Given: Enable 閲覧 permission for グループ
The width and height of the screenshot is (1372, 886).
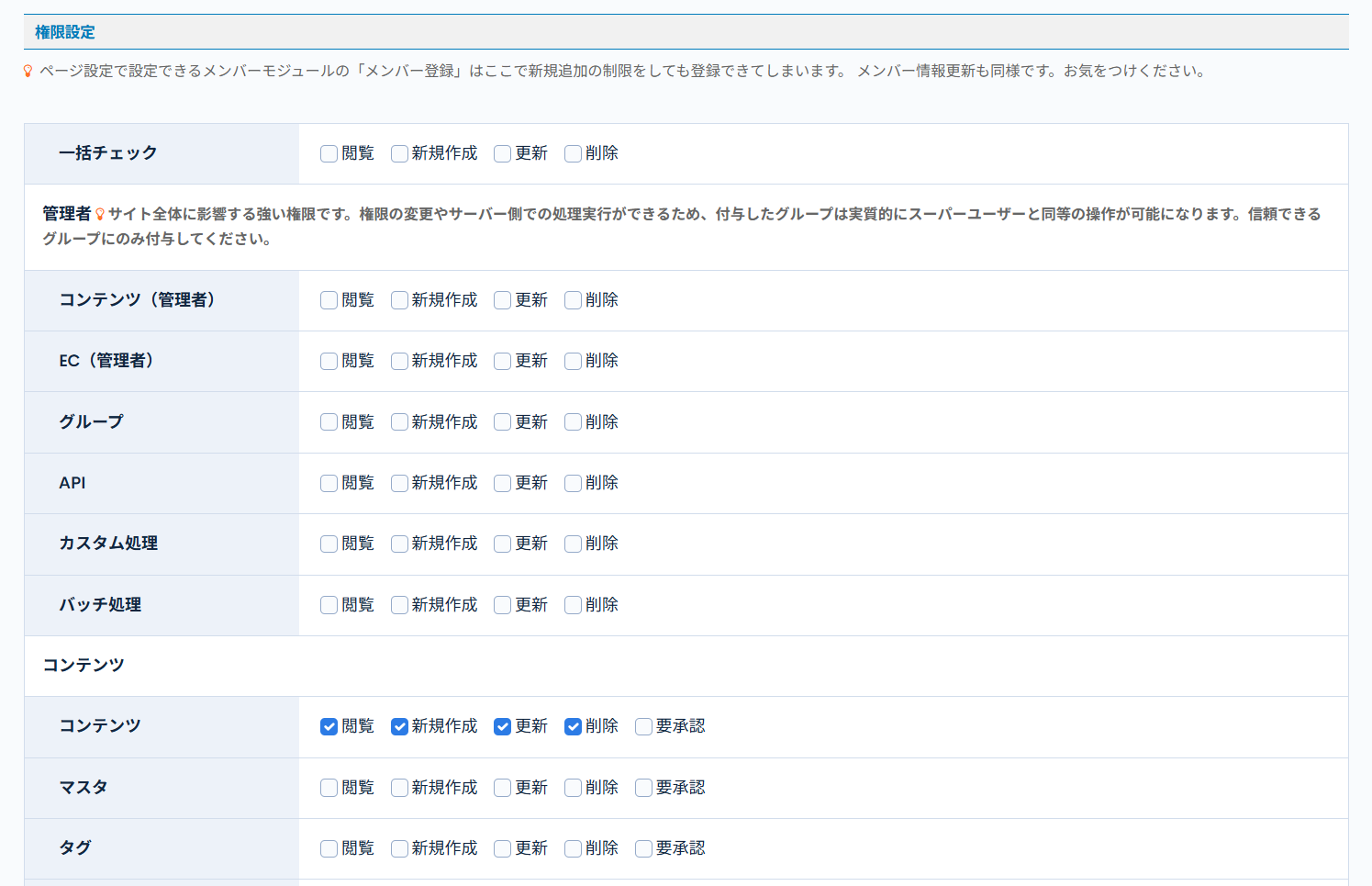Looking at the screenshot, I should (329, 422).
